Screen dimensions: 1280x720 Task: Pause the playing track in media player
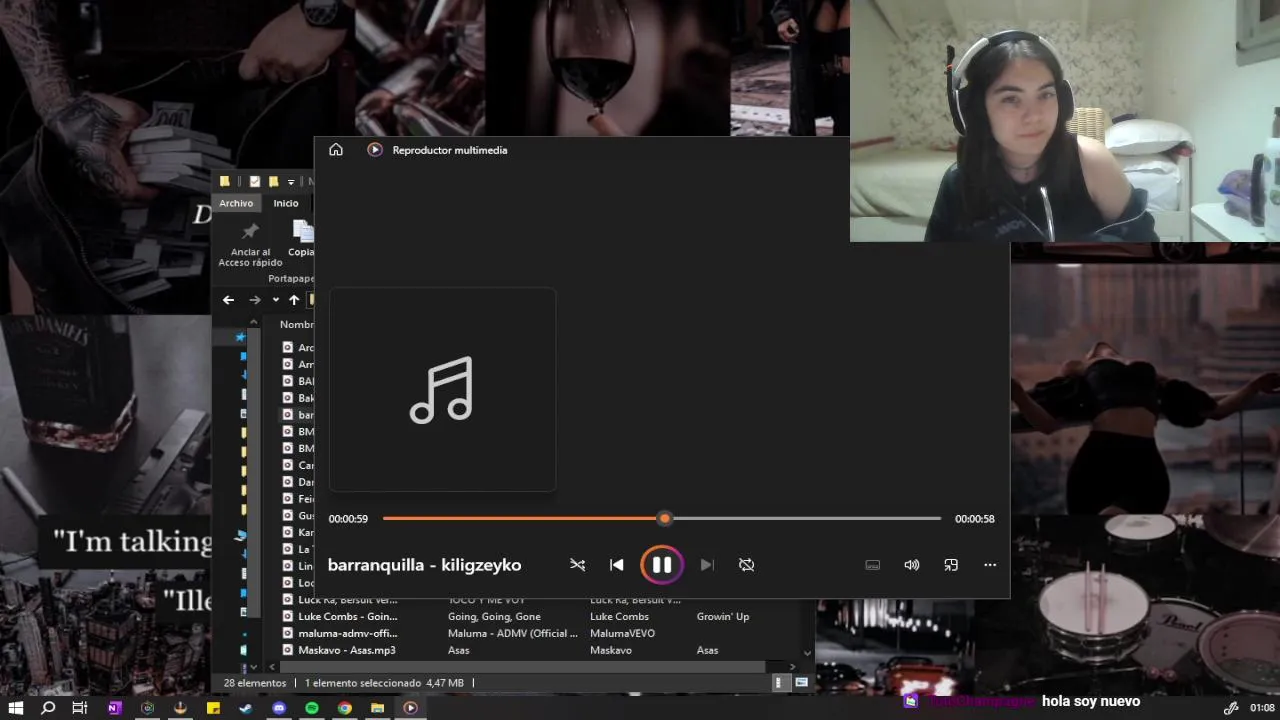pos(662,565)
